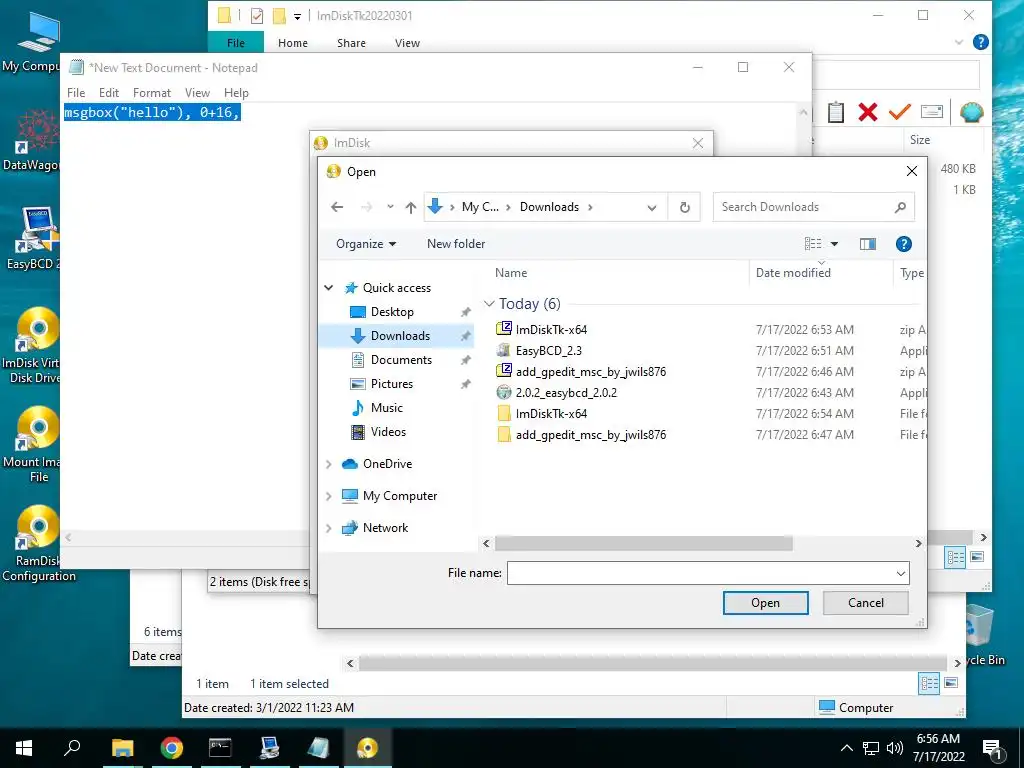Open Google Chrome from taskbar

tap(172, 748)
